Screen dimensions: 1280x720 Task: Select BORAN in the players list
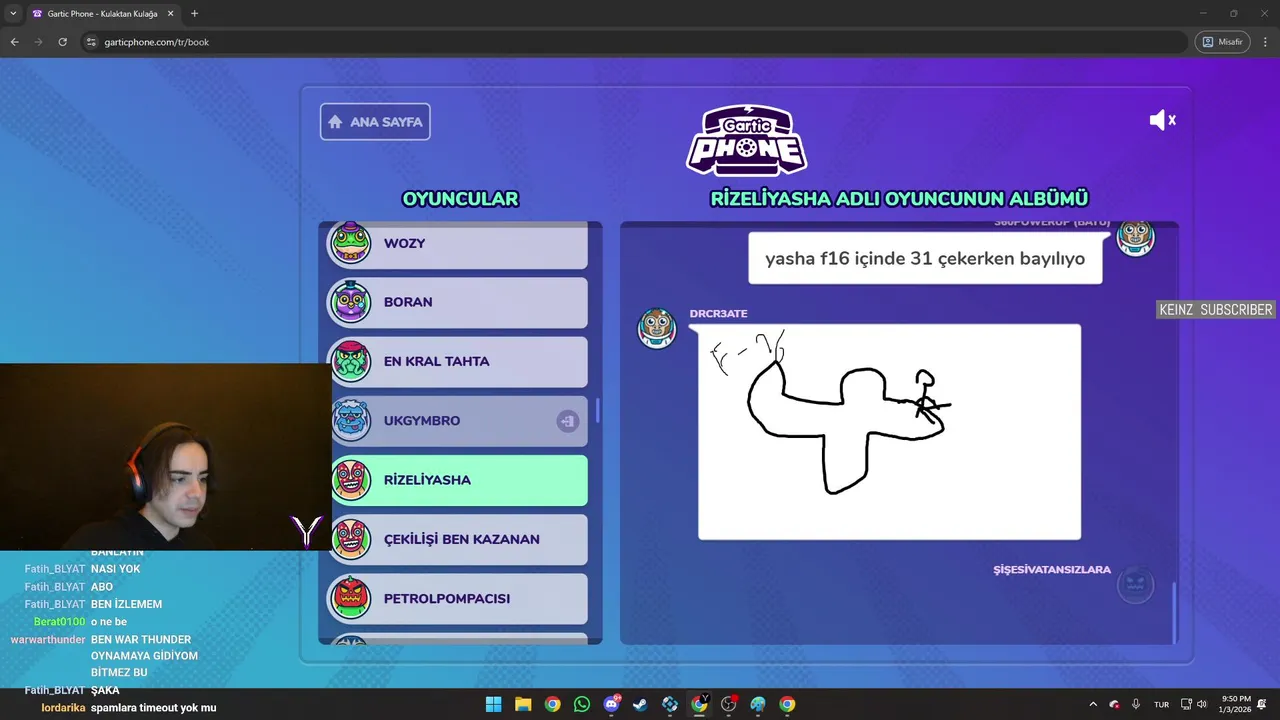459,302
